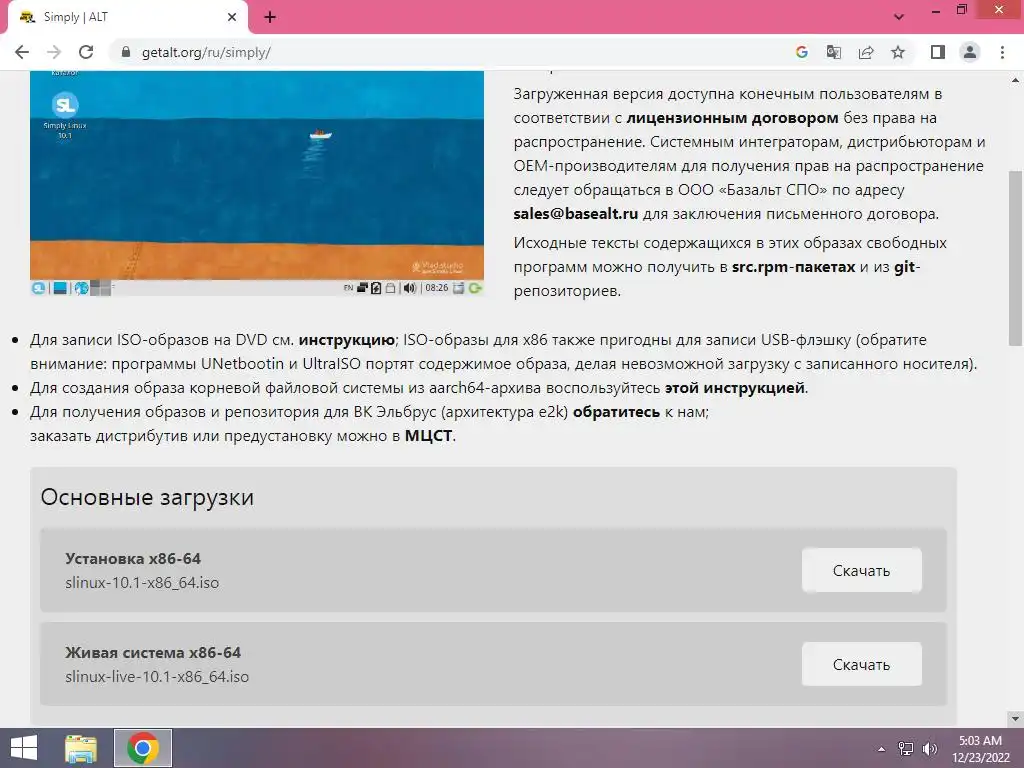Open a new browser tab
The height and width of the screenshot is (768, 1024).
click(x=270, y=17)
